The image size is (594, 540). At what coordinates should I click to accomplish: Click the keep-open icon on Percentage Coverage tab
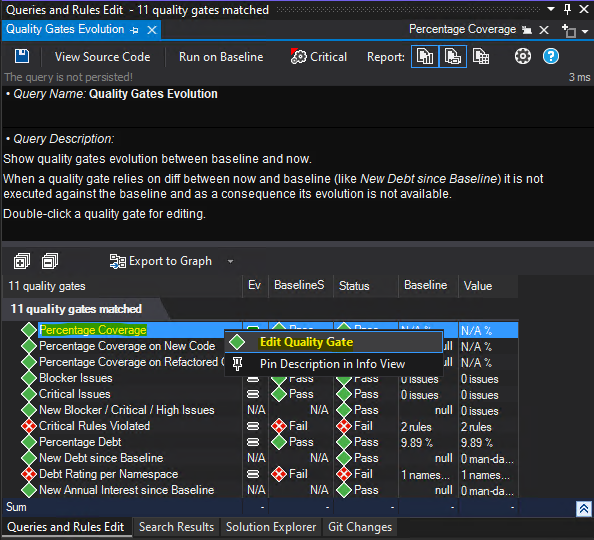click(x=527, y=30)
